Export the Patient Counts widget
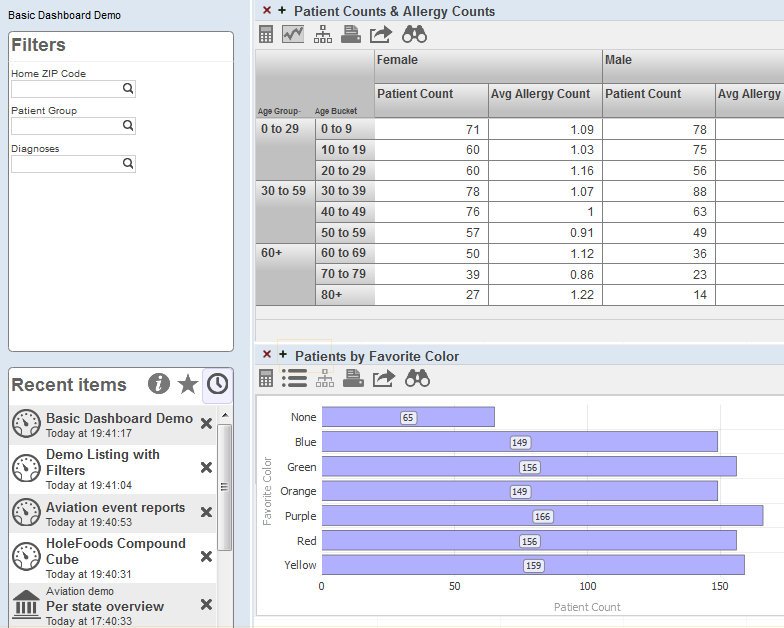The width and height of the screenshot is (784, 628). 380,34
